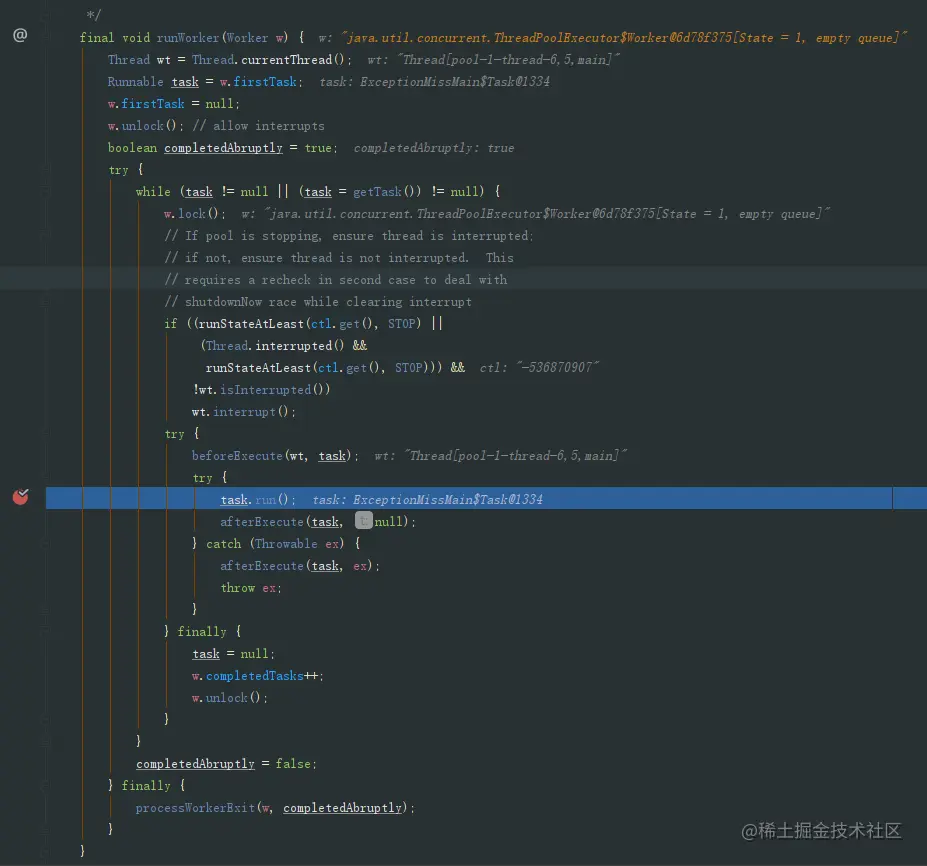The image size is (927, 866).
Task: Click the Thread.interrupted() call
Action: pos(275,346)
